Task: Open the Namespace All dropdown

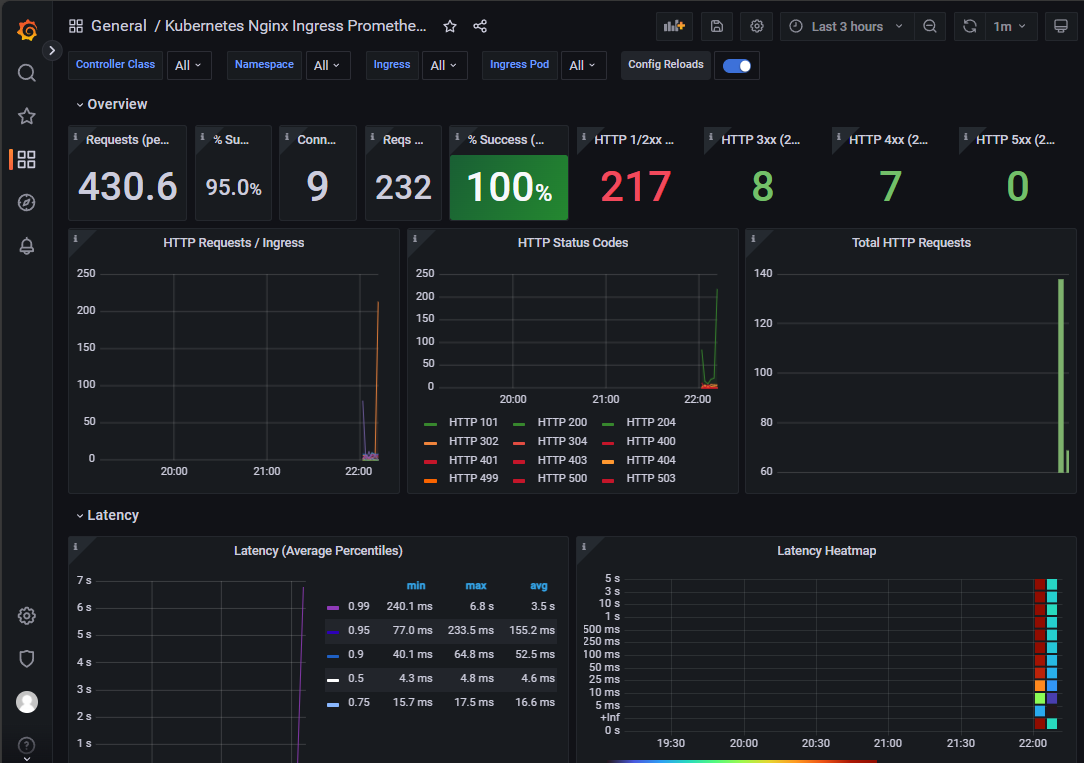Action: point(327,66)
